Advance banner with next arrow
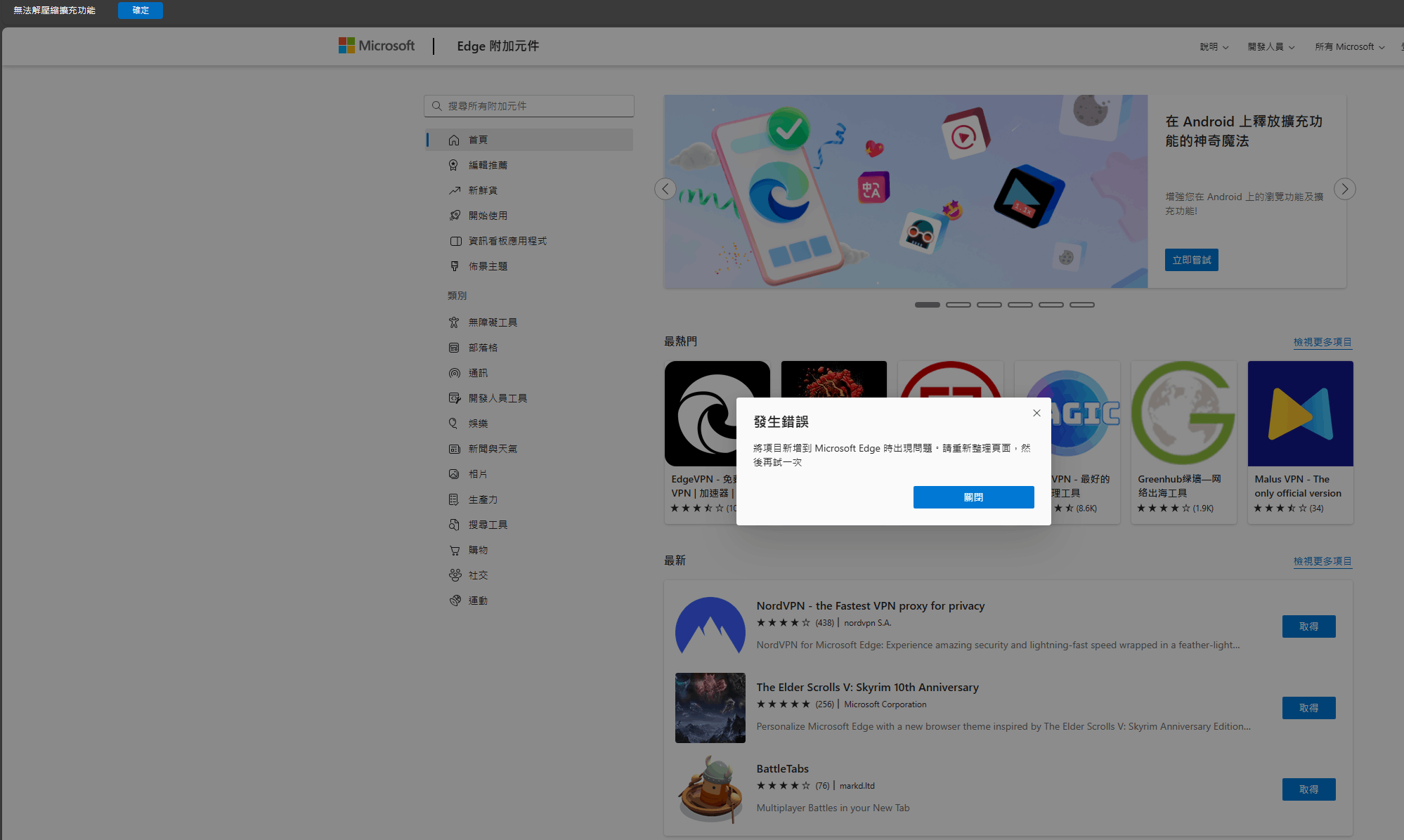 pos(1344,189)
